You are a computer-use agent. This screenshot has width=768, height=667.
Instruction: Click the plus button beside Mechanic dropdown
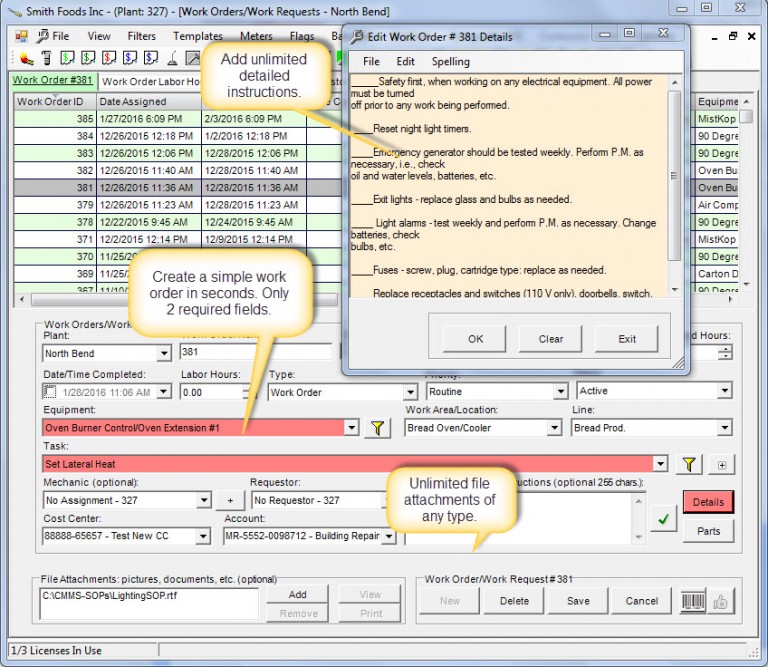coord(230,500)
